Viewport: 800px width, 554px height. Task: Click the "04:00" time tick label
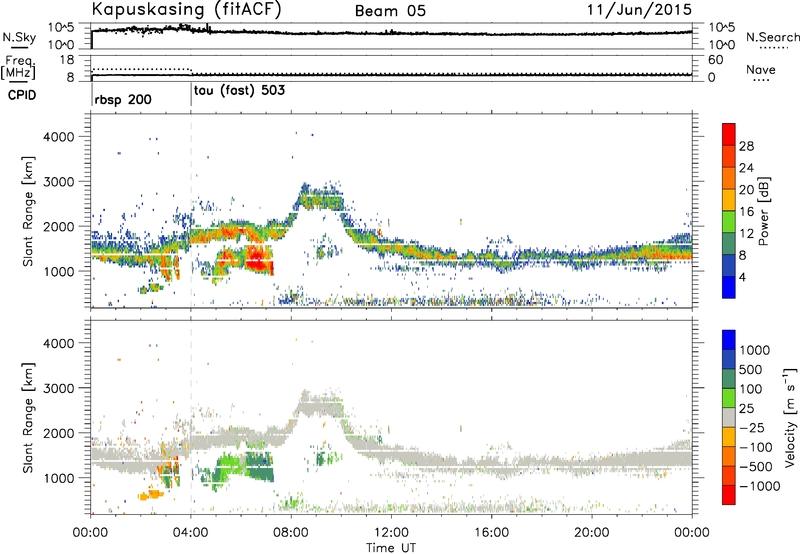[191, 533]
